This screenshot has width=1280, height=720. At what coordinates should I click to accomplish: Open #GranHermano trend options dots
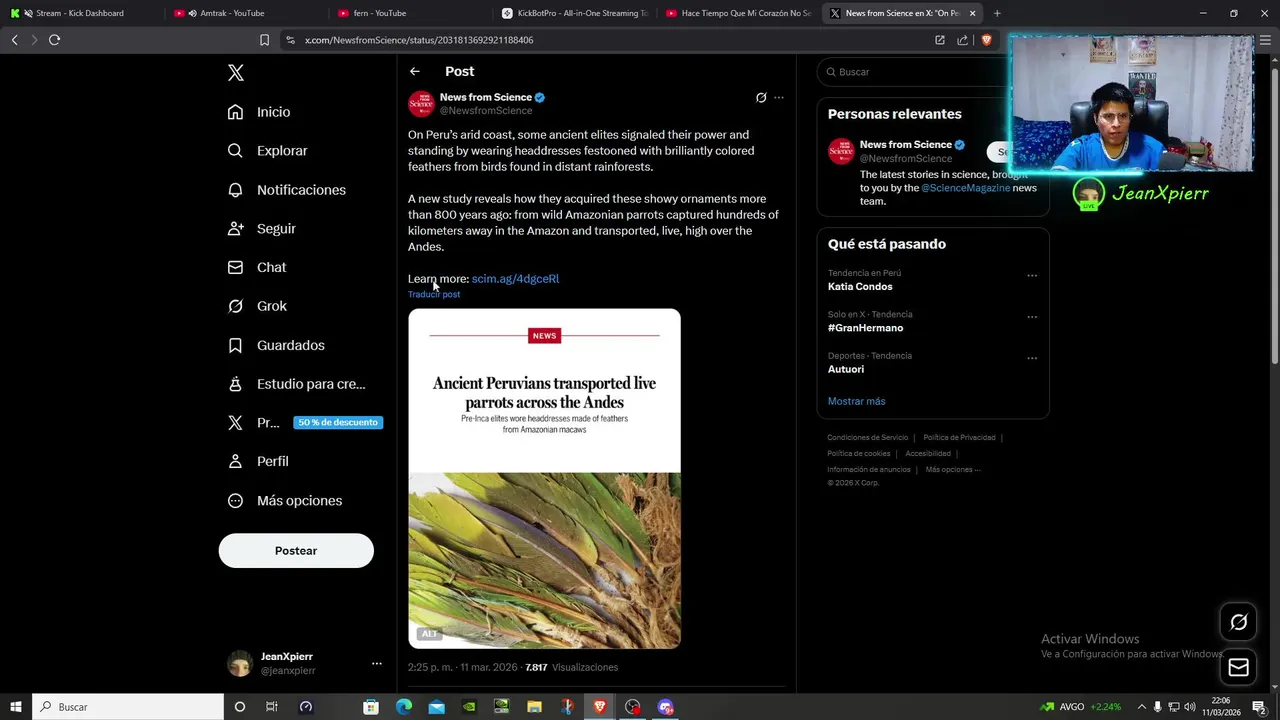(1032, 317)
